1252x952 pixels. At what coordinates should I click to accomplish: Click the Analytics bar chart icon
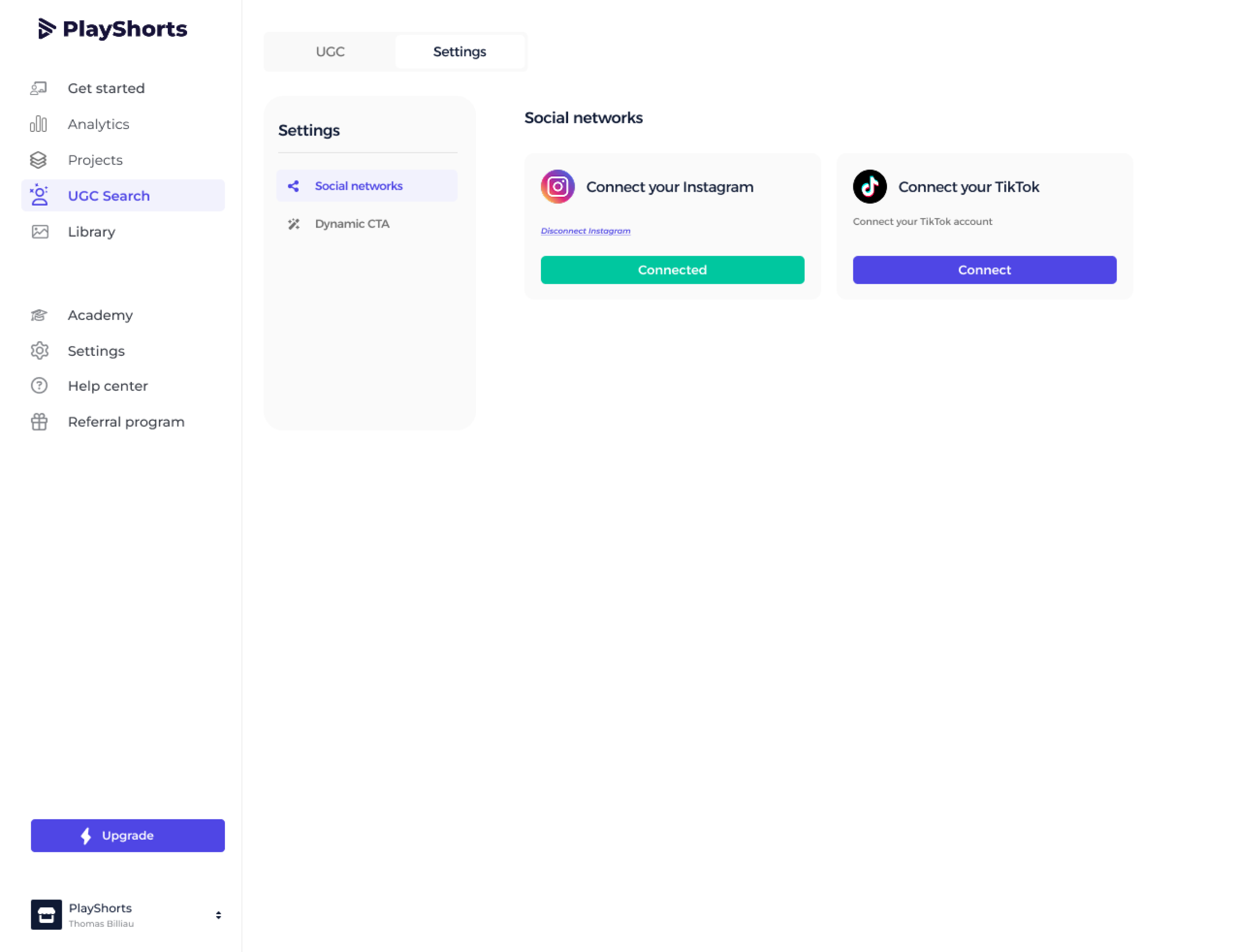click(39, 124)
